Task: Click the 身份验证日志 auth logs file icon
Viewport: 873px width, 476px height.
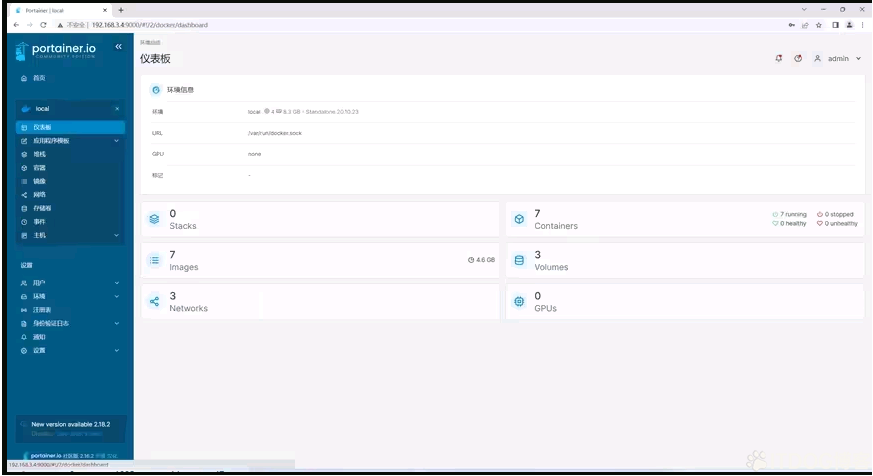Action: (24, 323)
